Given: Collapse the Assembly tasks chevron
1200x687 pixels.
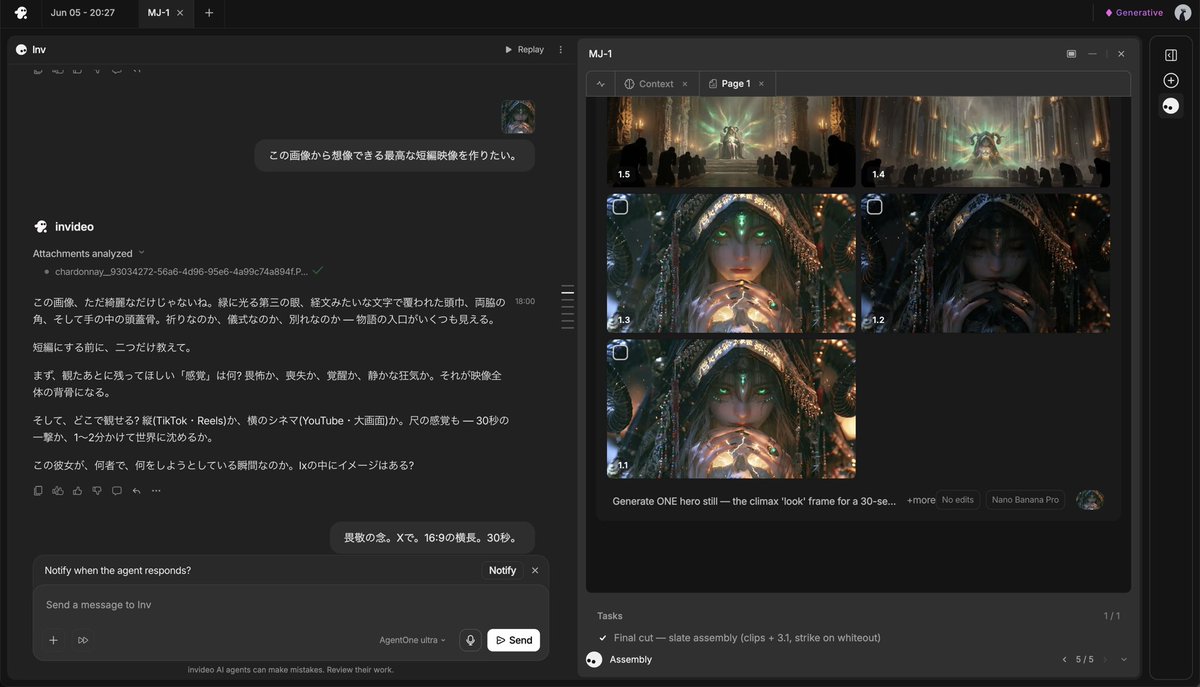Looking at the screenshot, I should (1124, 660).
